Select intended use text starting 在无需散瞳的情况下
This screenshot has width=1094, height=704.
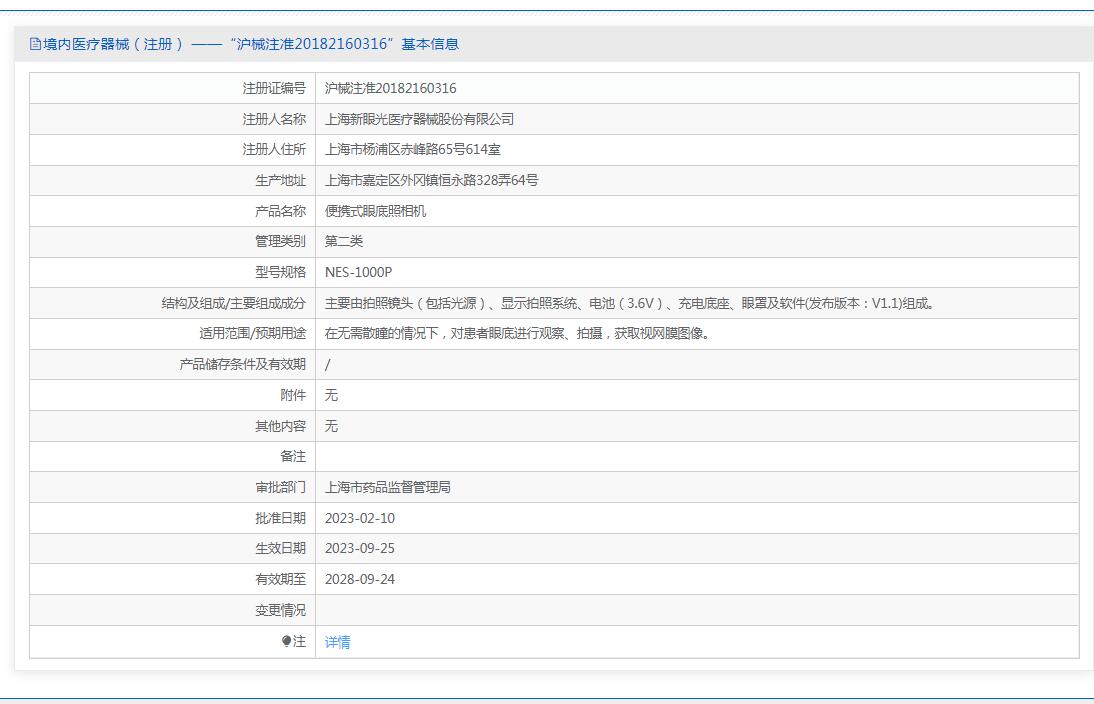coord(517,334)
